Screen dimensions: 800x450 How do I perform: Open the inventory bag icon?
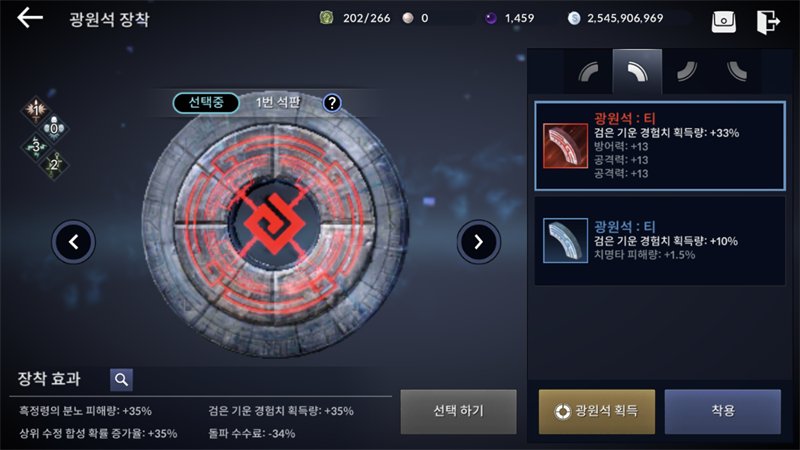[x=723, y=22]
